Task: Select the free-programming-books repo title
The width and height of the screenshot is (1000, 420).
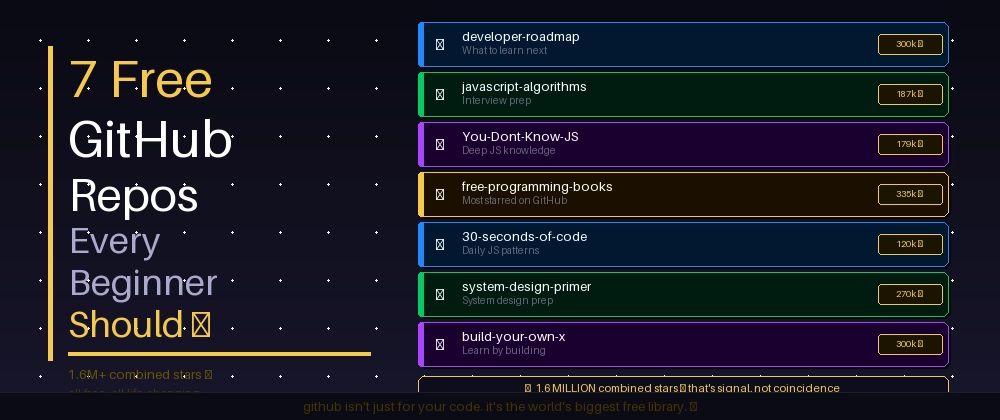Action: click(x=537, y=187)
